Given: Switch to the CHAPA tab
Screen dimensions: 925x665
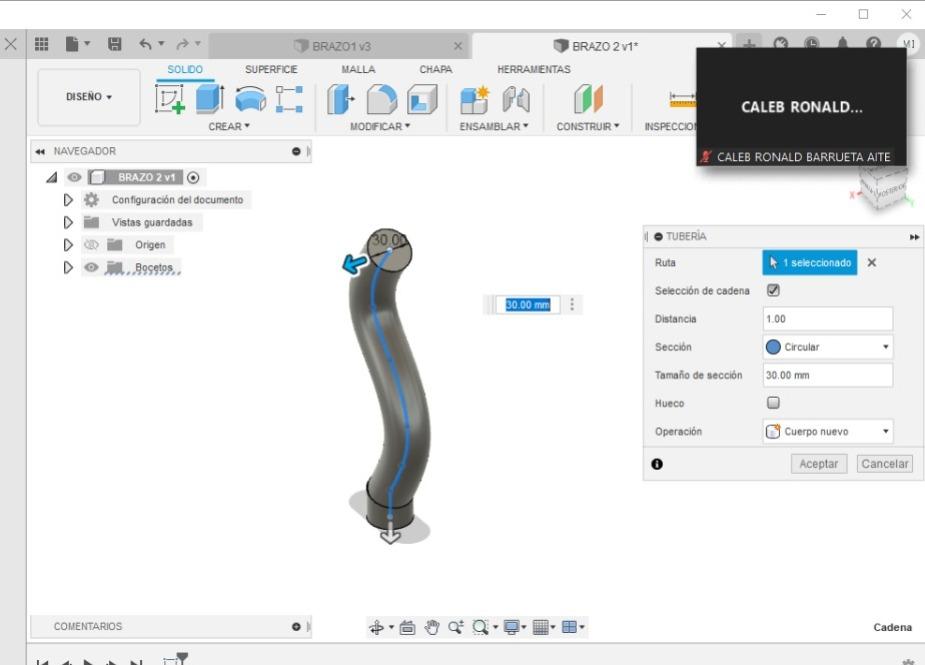Looking at the screenshot, I should (435, 70).
